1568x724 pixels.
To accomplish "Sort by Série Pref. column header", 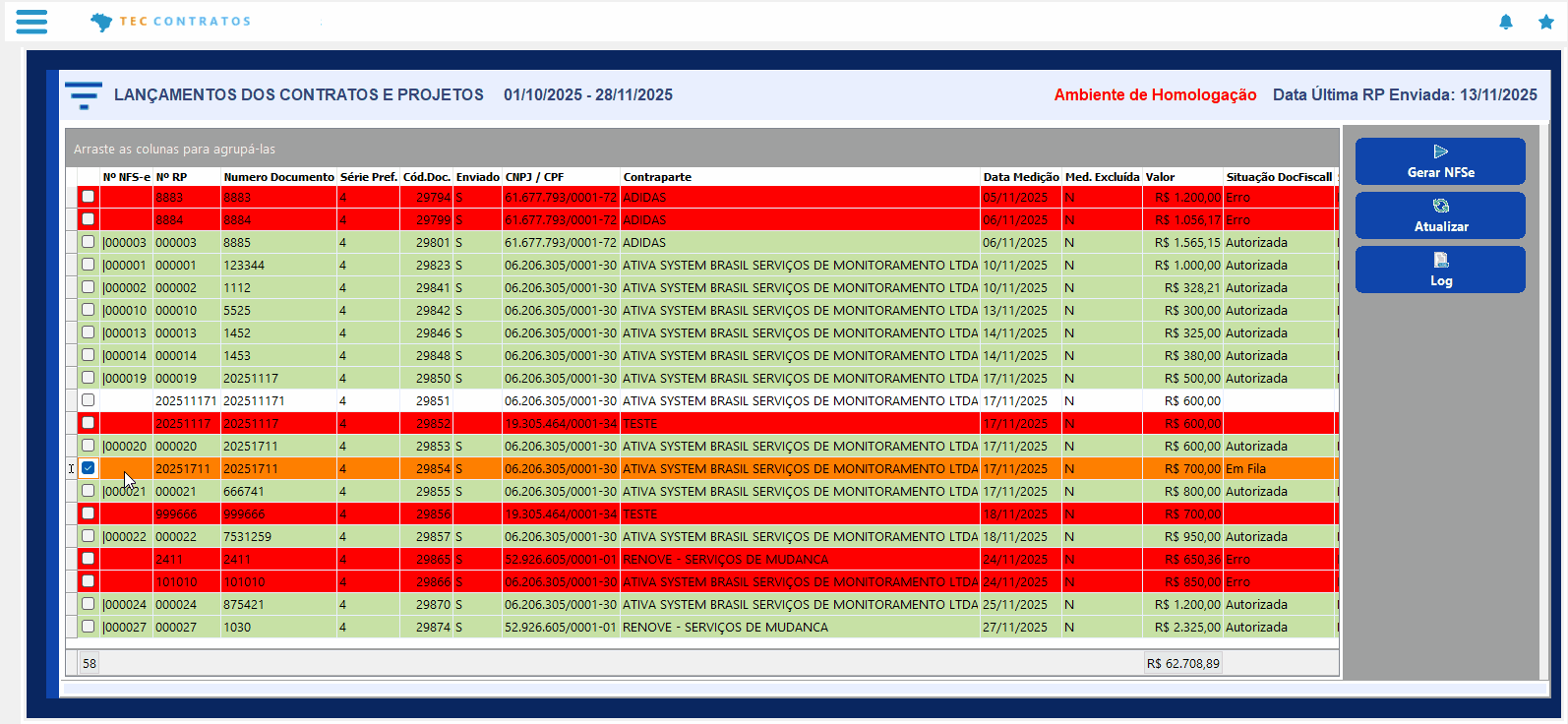I will click(x=369, y=177).
